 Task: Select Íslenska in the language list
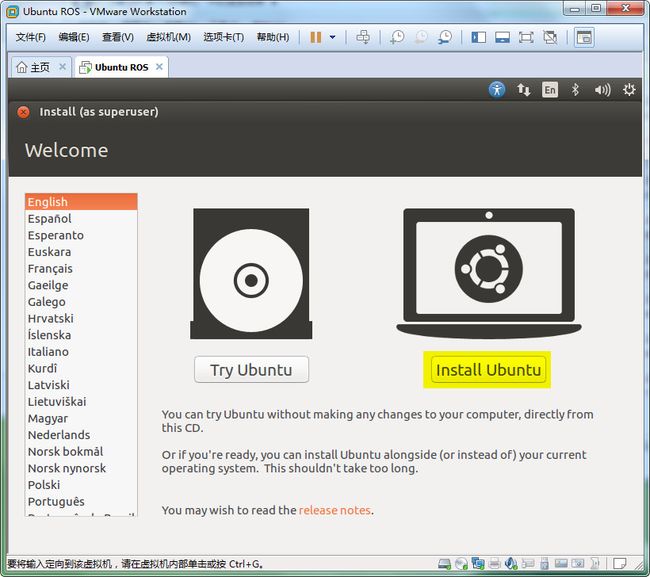point(81,335)
